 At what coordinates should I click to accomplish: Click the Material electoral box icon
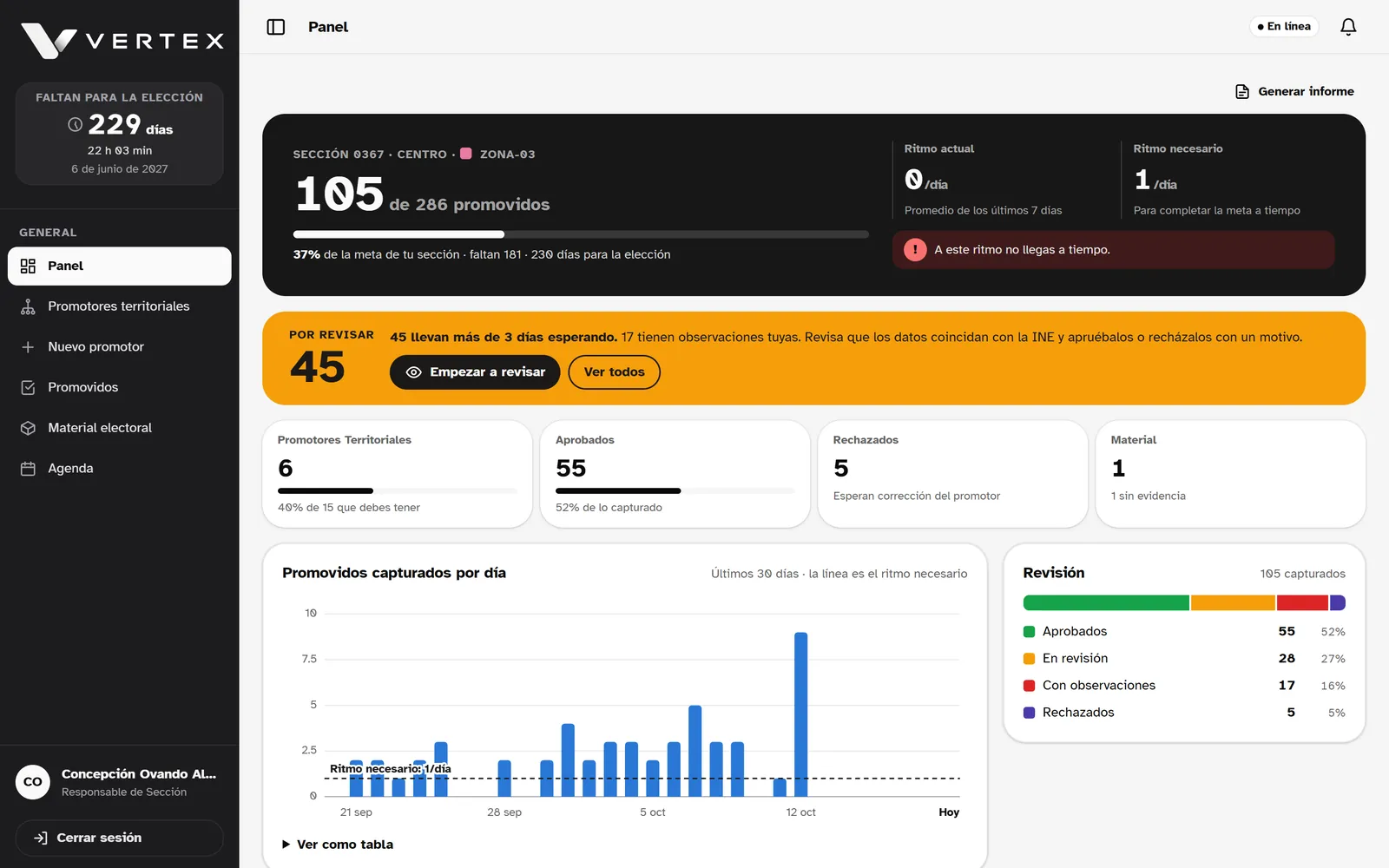click(x=28, y=428)
